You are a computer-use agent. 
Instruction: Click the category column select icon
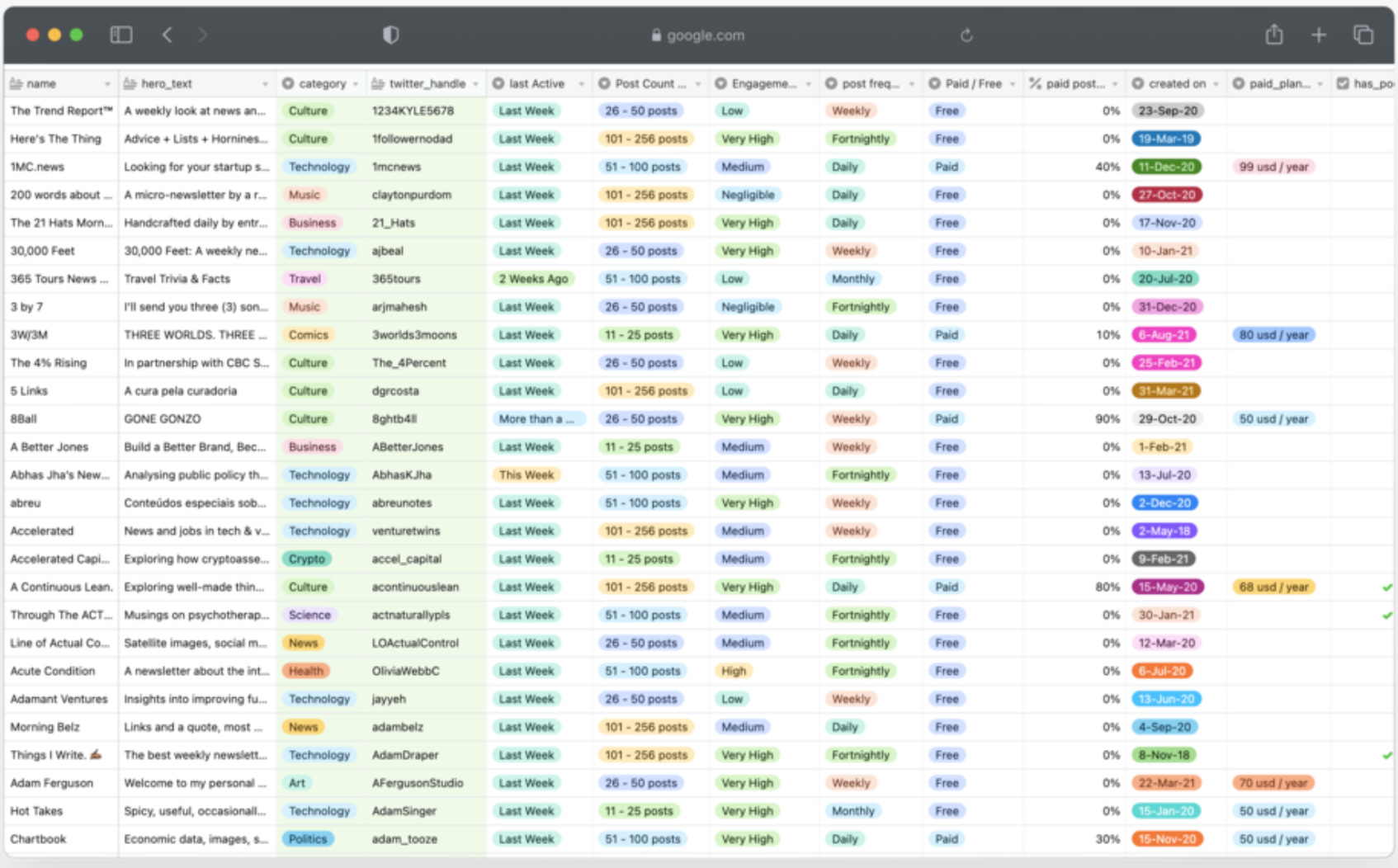(288, 83)
